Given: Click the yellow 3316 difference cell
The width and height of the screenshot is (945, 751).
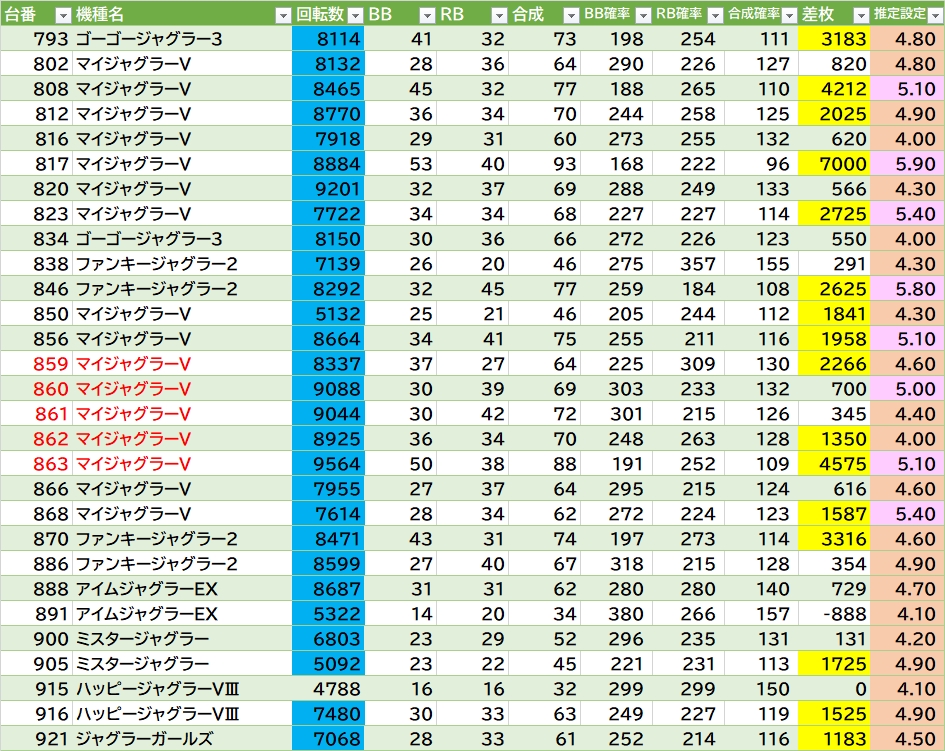Looking at the screenshot, I should tap(834, 539).
